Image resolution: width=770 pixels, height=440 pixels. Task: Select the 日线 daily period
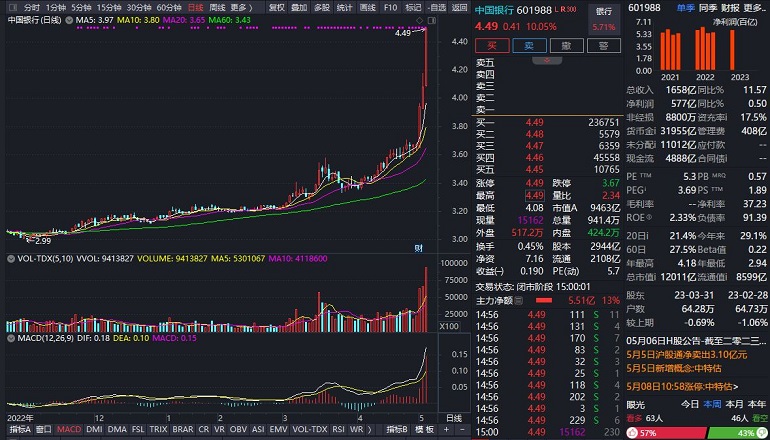click(x=195, y=7)
